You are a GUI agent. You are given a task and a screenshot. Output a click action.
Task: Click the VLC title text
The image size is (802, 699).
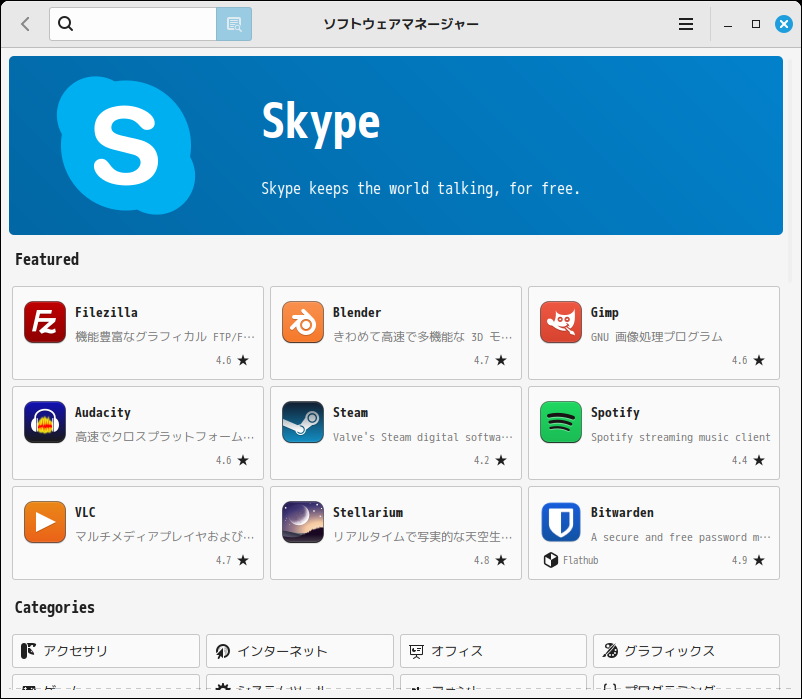pyautogui.click(x=85, y=512)
